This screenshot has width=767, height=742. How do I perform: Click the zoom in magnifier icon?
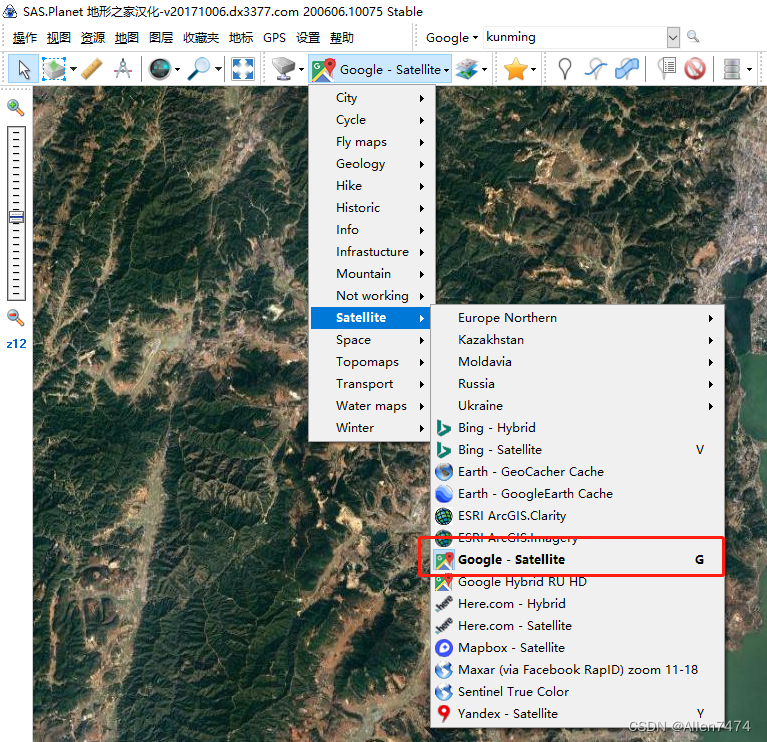(16, 108)
